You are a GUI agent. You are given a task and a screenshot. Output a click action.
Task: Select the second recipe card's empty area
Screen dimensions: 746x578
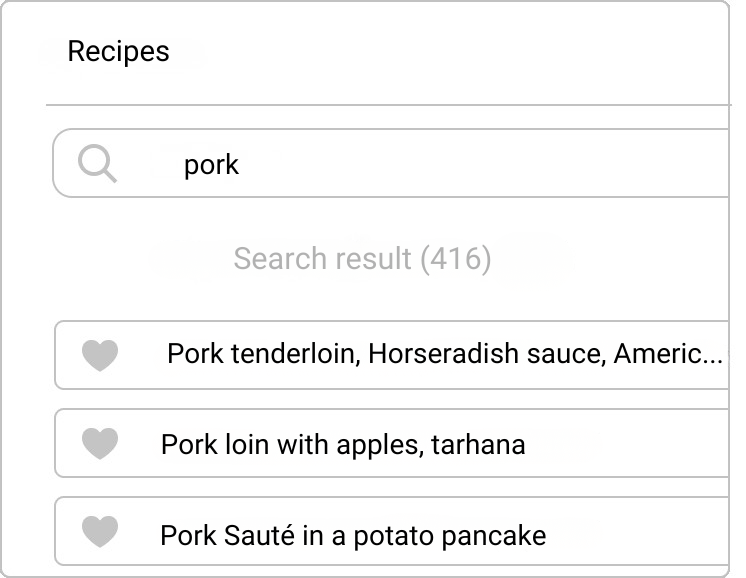pos(628,443)
